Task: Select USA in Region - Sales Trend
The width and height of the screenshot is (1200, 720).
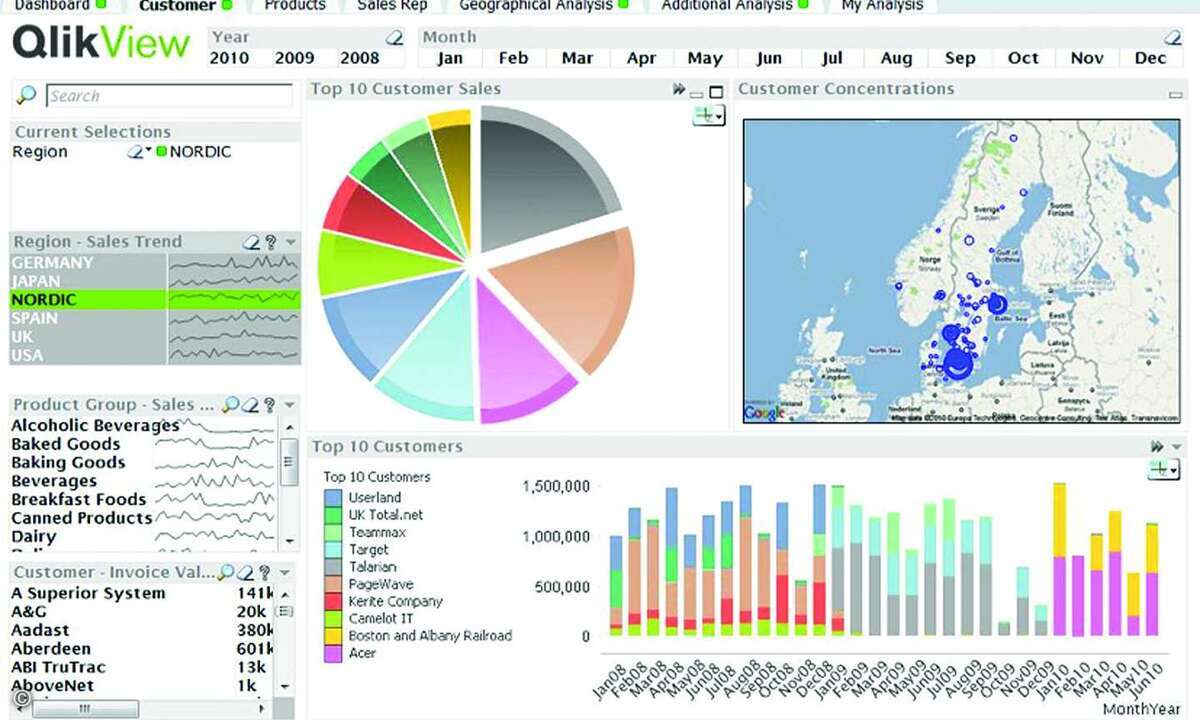Action: (155, 355)
